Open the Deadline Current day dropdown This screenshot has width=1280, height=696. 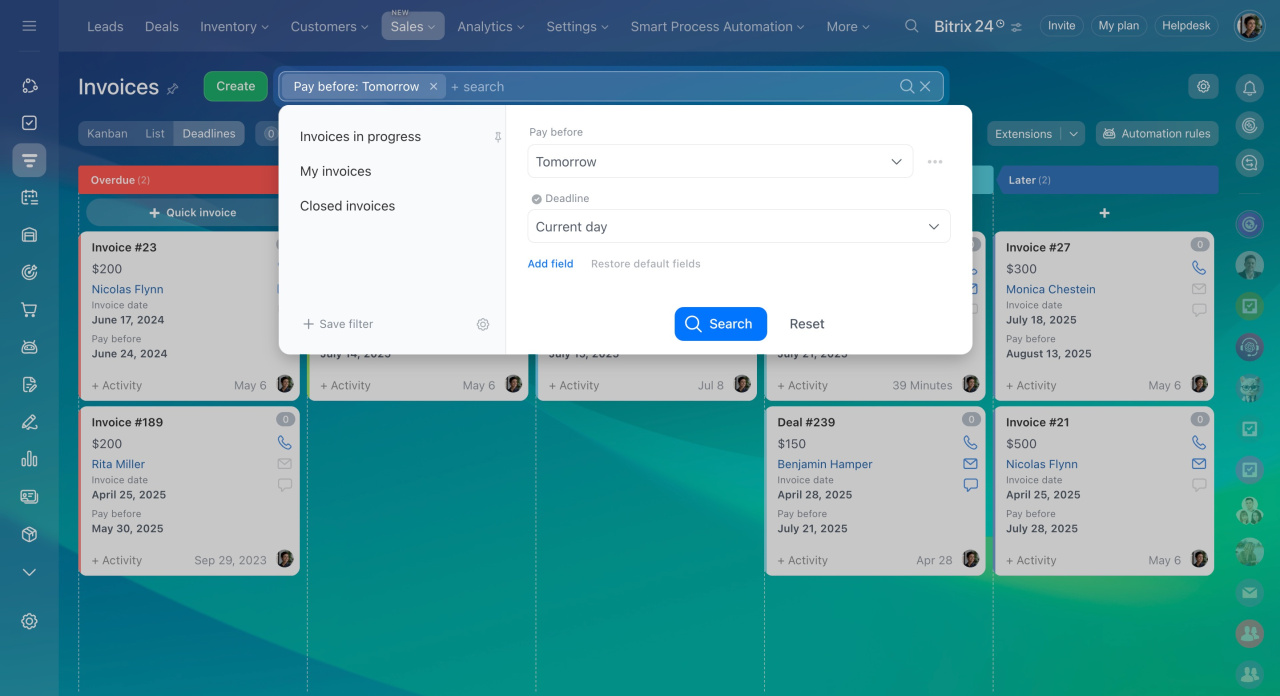tap(933, 227)
